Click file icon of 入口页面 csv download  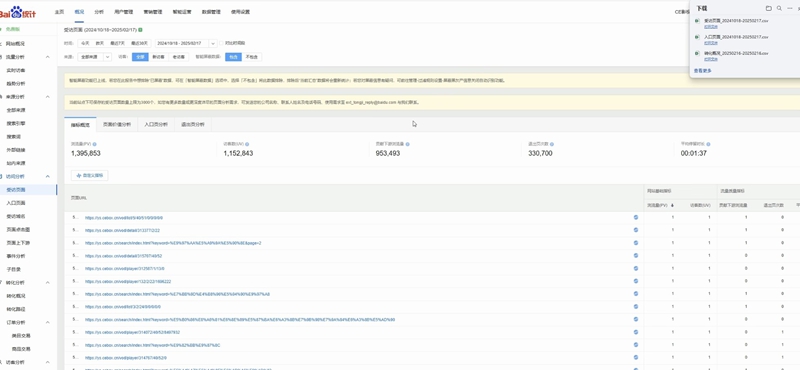point(697,37)
